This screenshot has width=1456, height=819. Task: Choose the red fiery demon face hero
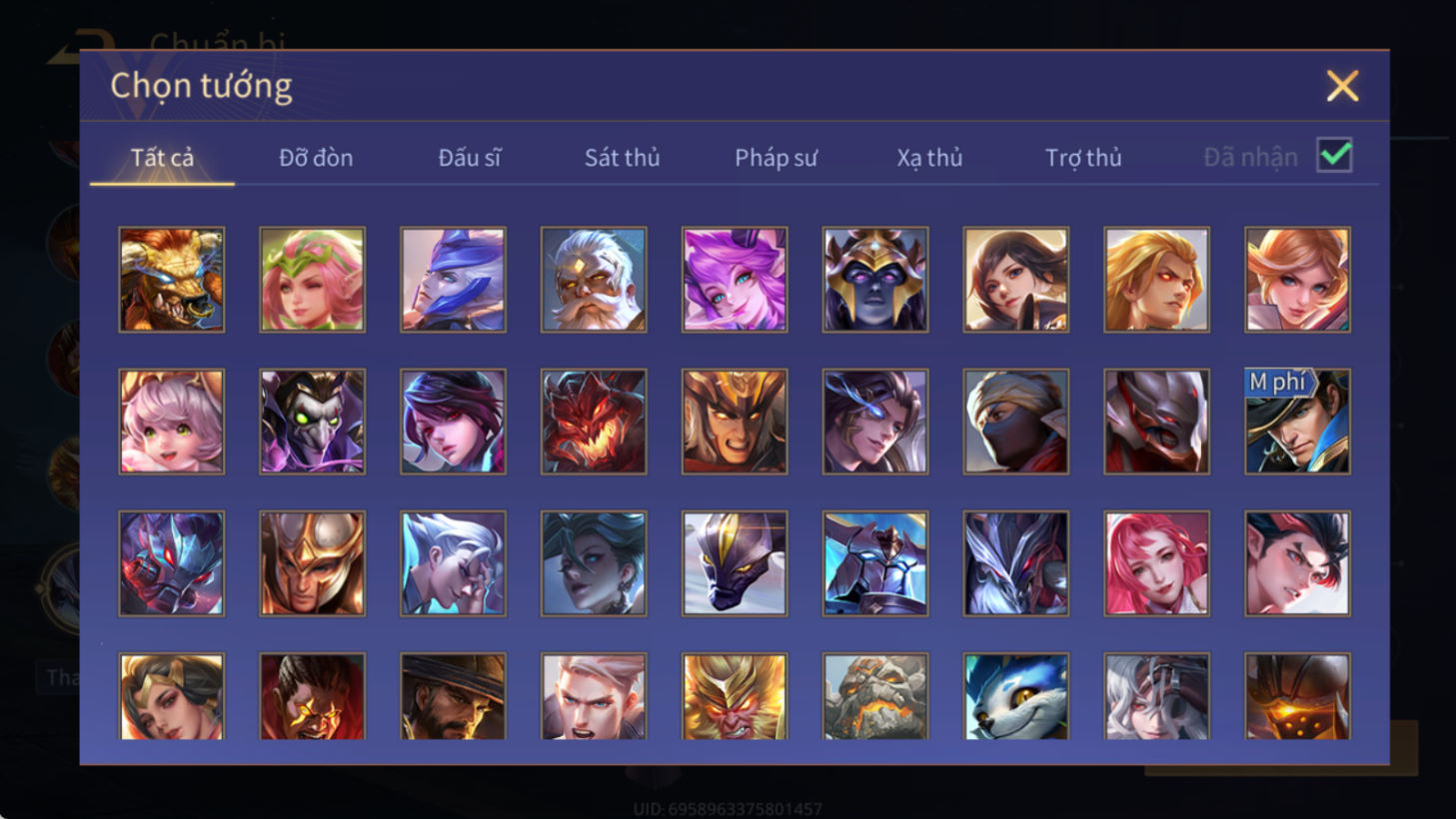coord(594,421)
